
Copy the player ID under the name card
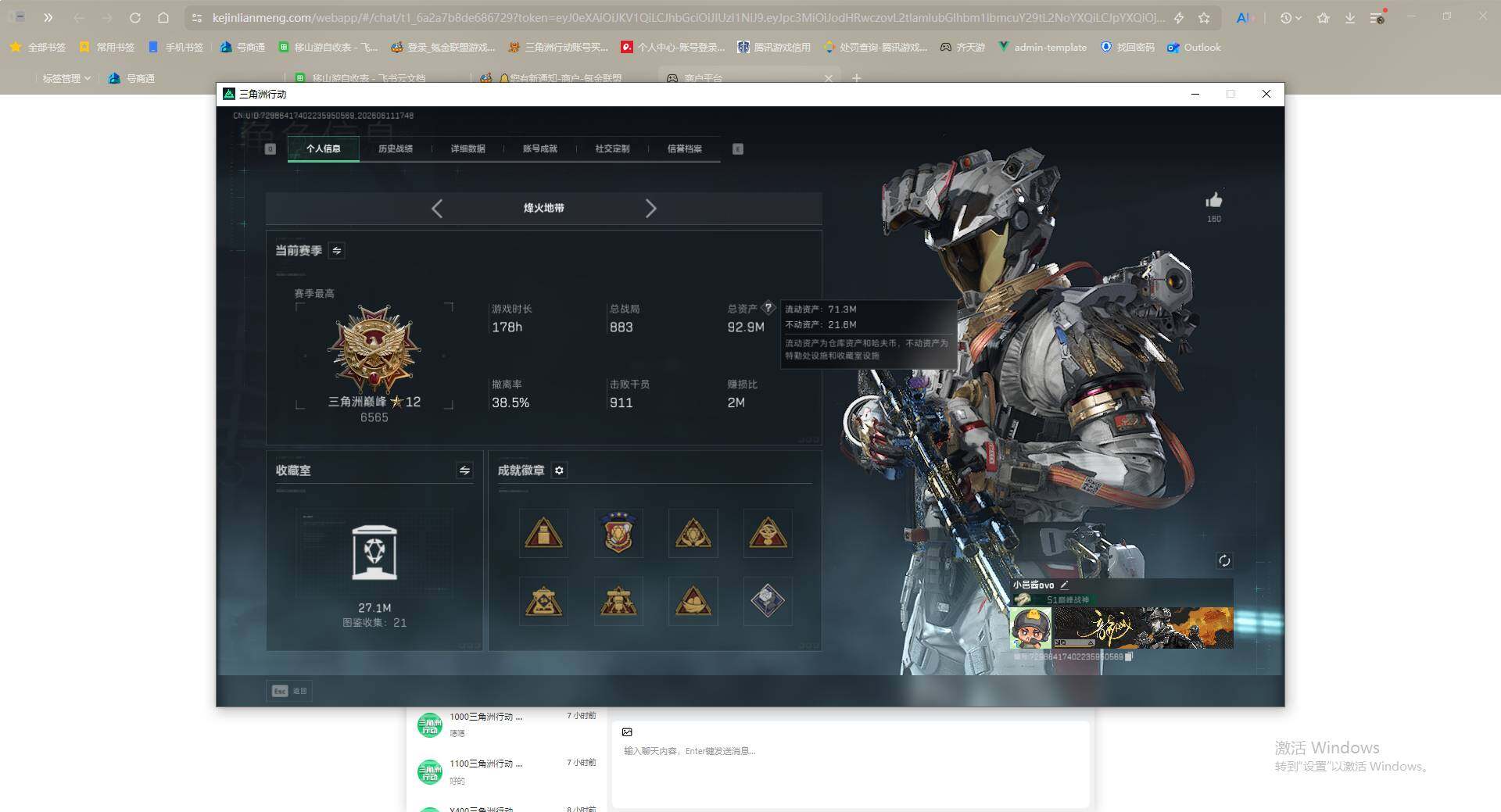point(1129,656)
